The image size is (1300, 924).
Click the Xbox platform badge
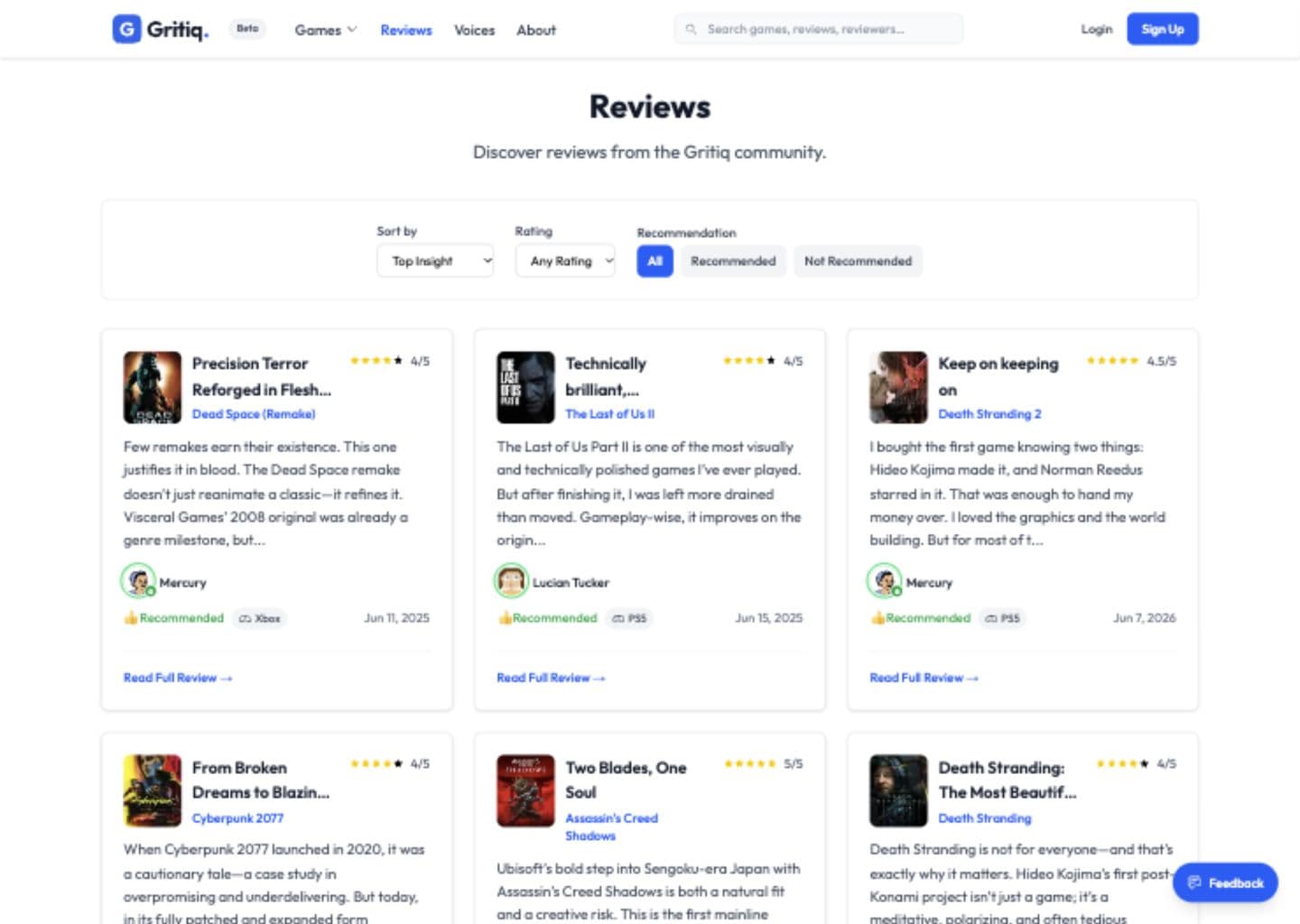259,618
